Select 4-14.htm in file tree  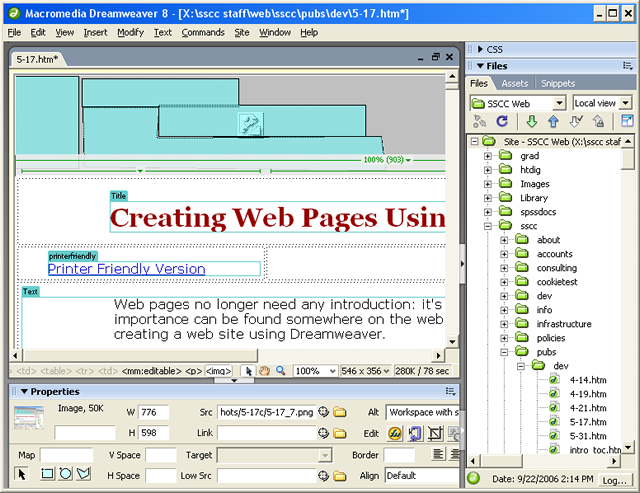(588, 380)
